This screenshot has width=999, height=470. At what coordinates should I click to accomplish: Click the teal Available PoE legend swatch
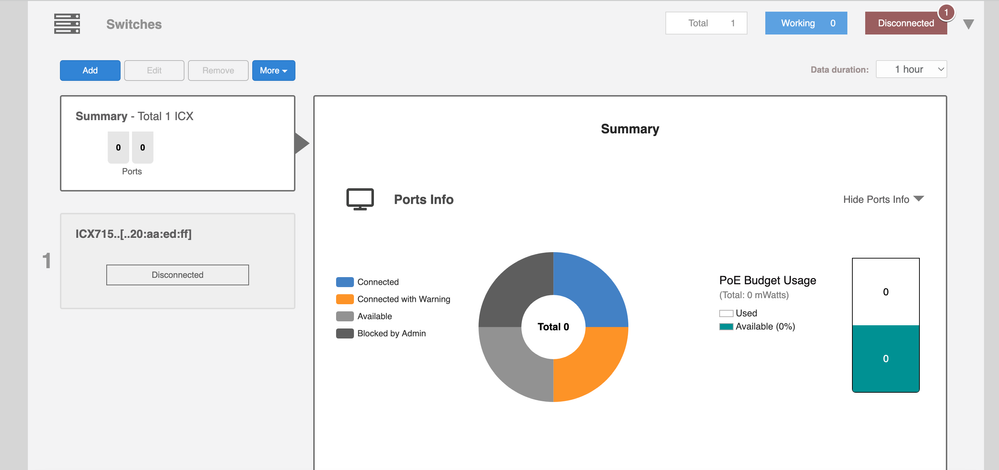point(726,327)
